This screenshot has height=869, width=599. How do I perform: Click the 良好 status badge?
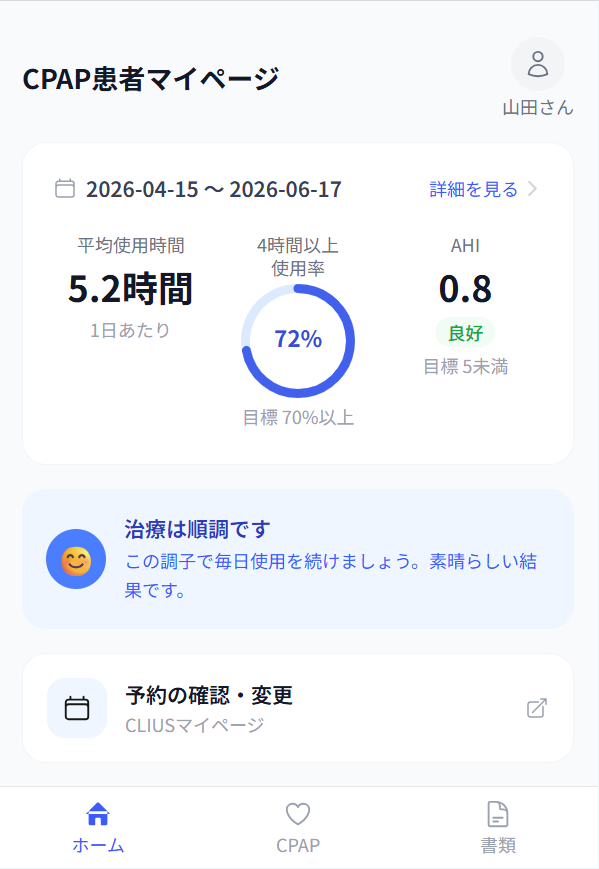(465, 333)
